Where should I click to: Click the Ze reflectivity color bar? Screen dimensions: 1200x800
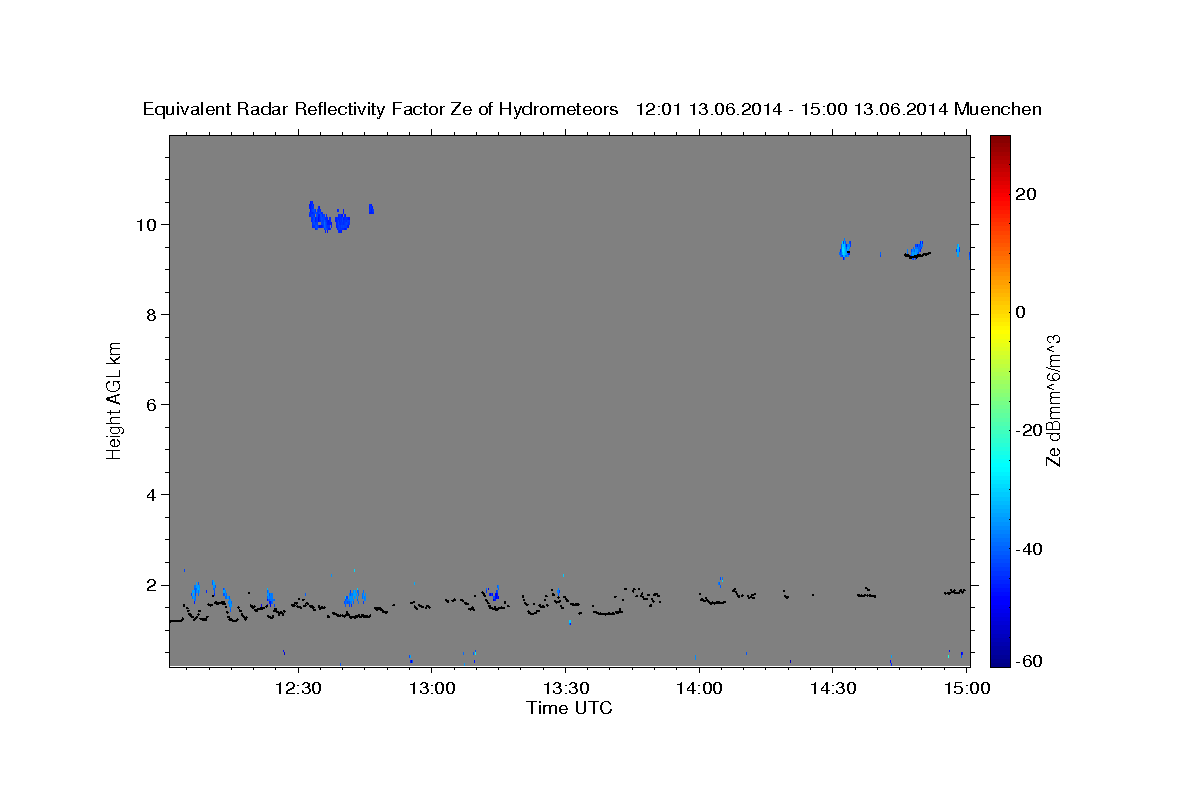point(1002,400)
